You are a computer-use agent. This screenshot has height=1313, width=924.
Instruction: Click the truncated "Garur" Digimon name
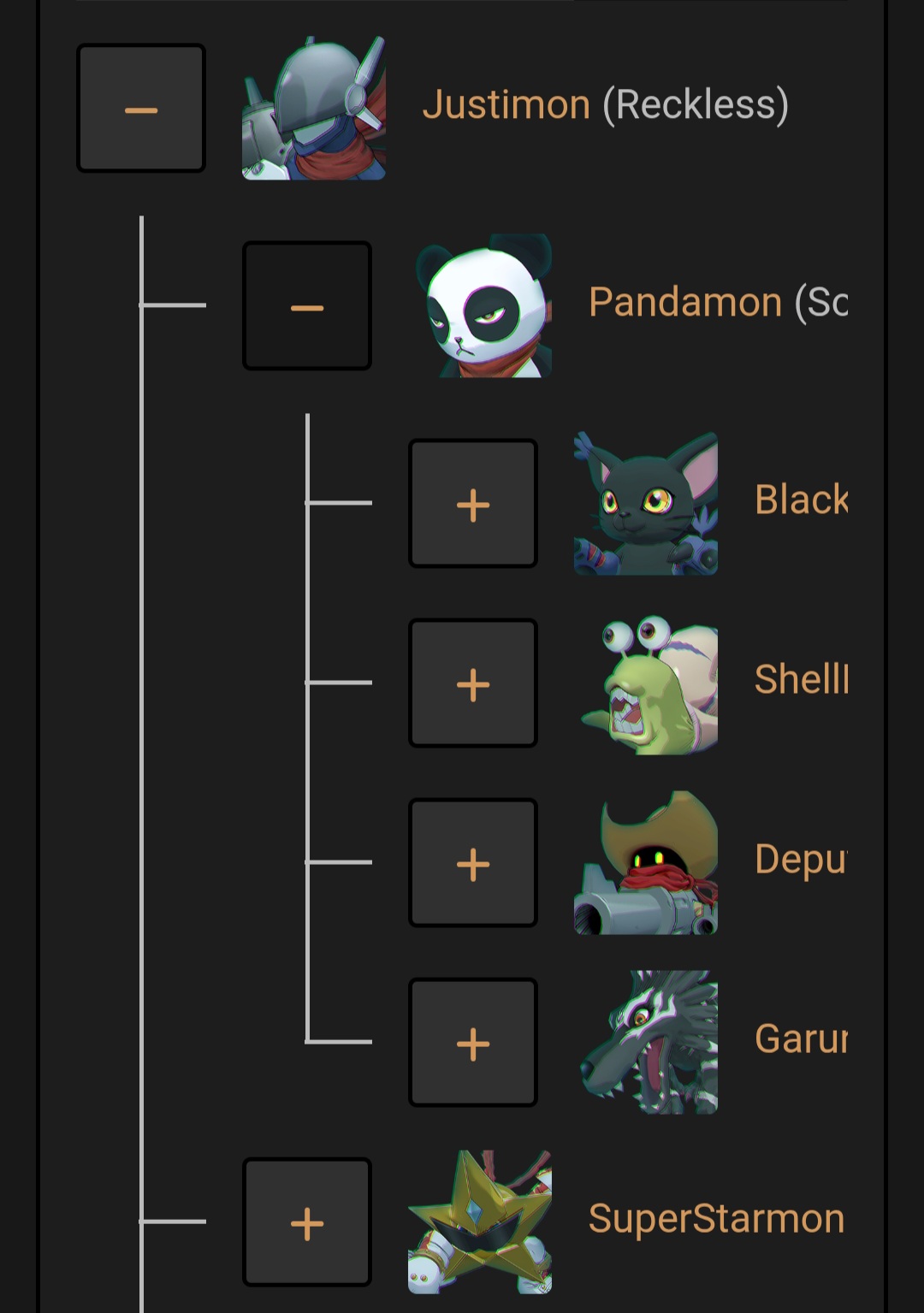tap(801, 1039)
